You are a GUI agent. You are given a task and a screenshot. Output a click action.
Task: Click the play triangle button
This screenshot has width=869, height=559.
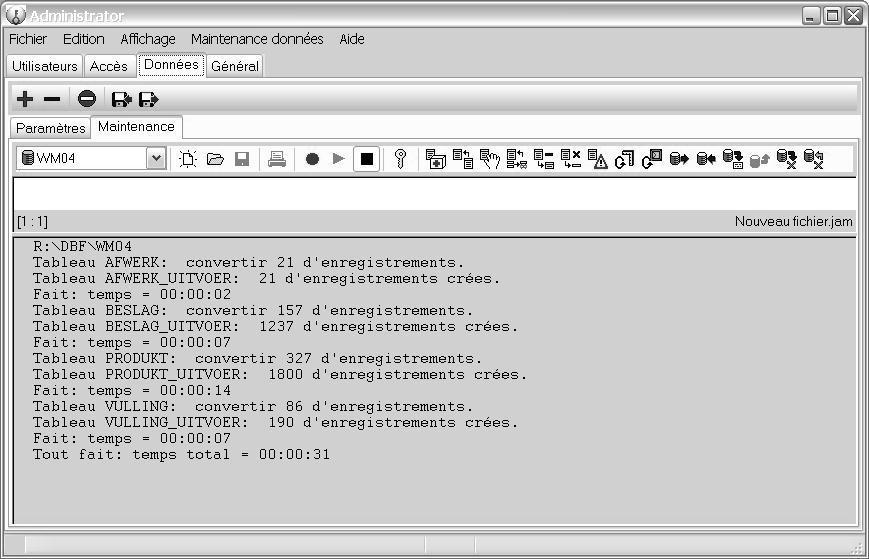pyautogui.click(x=339, y=159)
